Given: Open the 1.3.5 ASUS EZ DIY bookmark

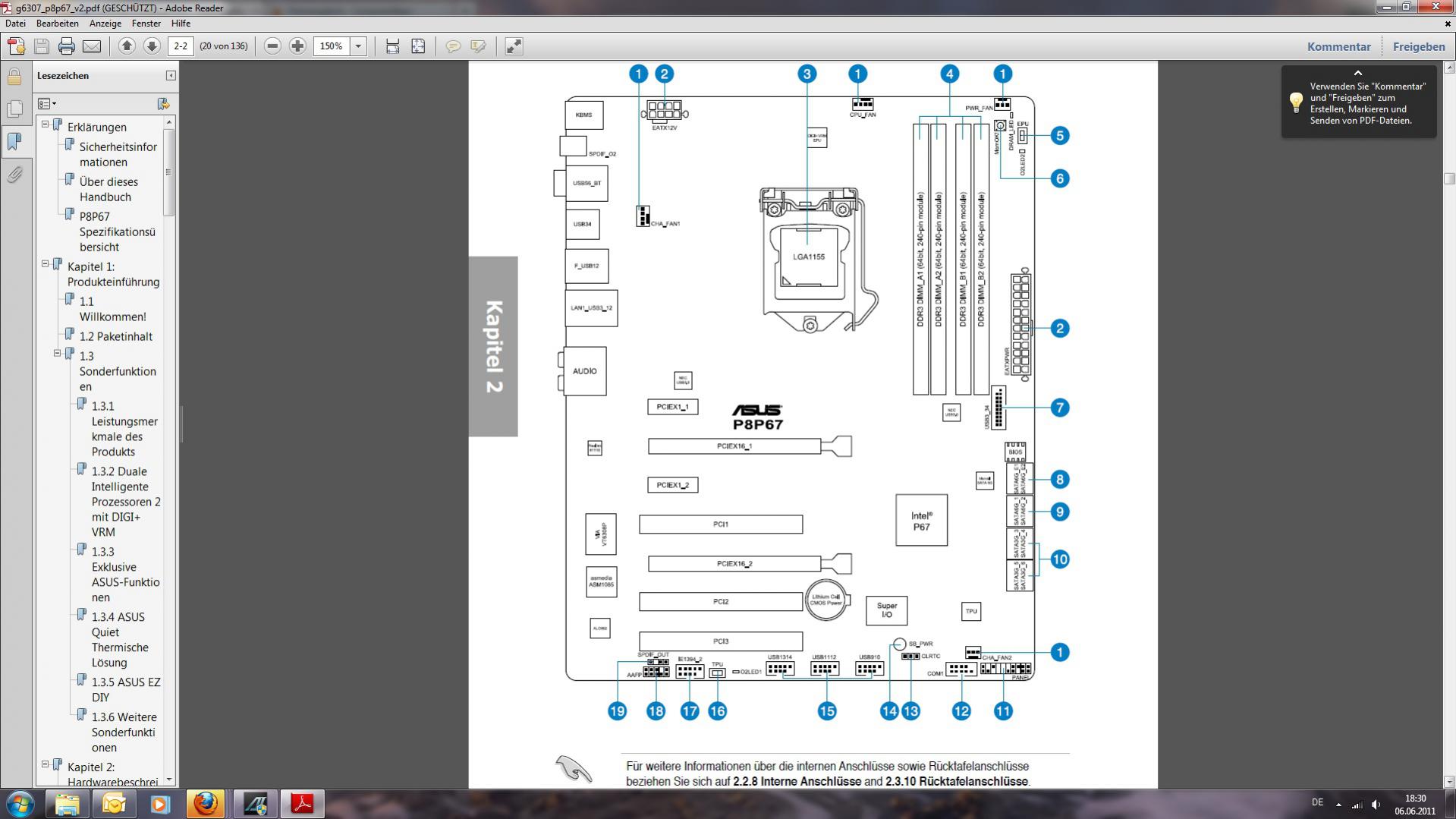Looking at the screenshot, I should tap(126, 690).
